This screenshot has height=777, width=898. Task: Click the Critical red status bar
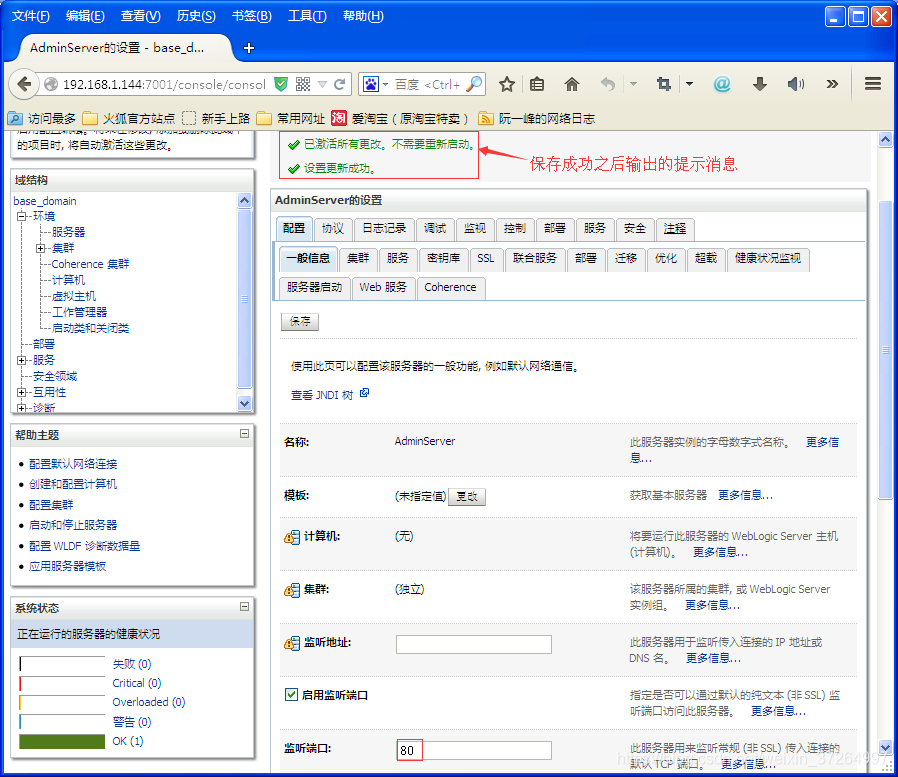tap(62, 684)
